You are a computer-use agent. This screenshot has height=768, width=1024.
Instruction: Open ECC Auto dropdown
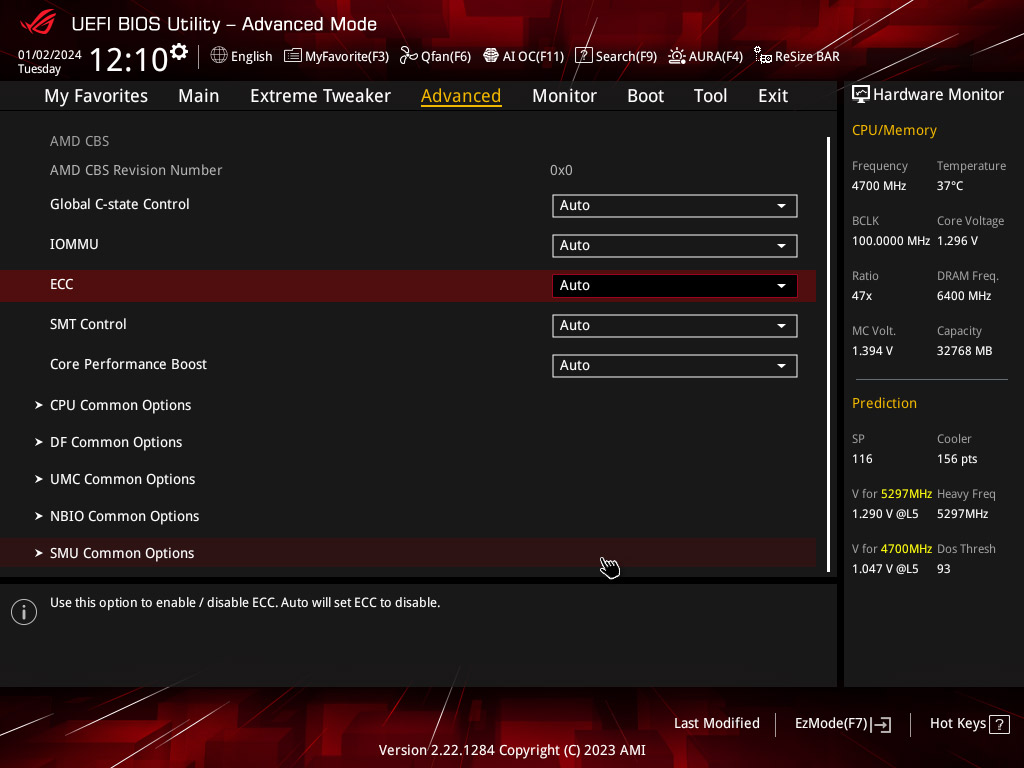click(675, 285)
